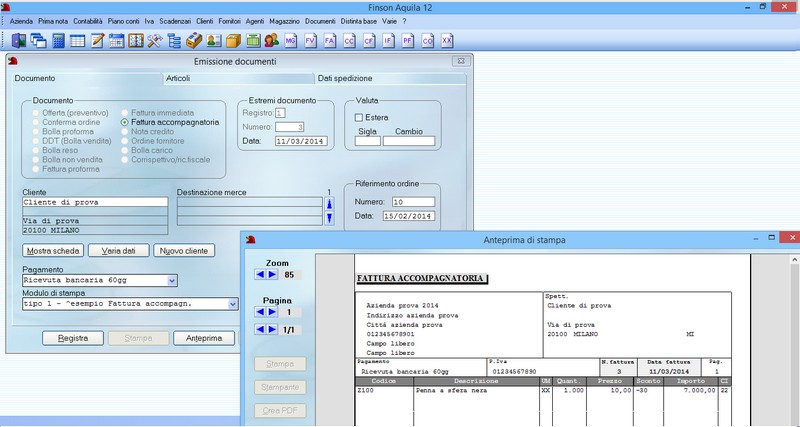Go to previous page with Pagina left arrow
The height and width of the screenshot is (427, 800).
(260, 312)
